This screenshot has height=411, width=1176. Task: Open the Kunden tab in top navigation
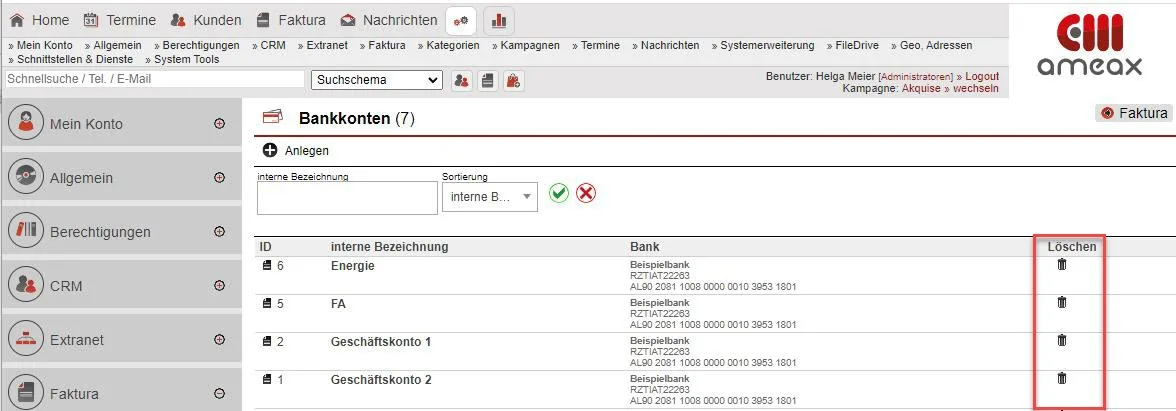point(205,20)
